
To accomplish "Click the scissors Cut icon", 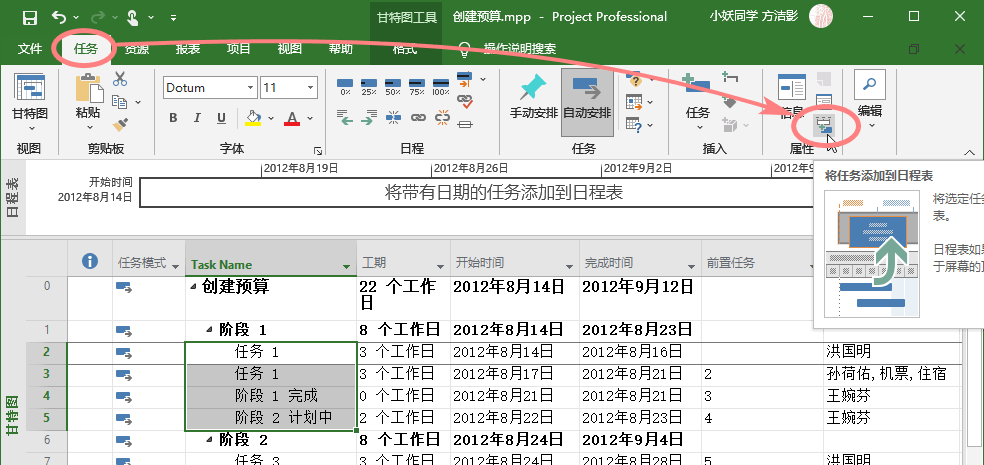I will tap(120, 79).
